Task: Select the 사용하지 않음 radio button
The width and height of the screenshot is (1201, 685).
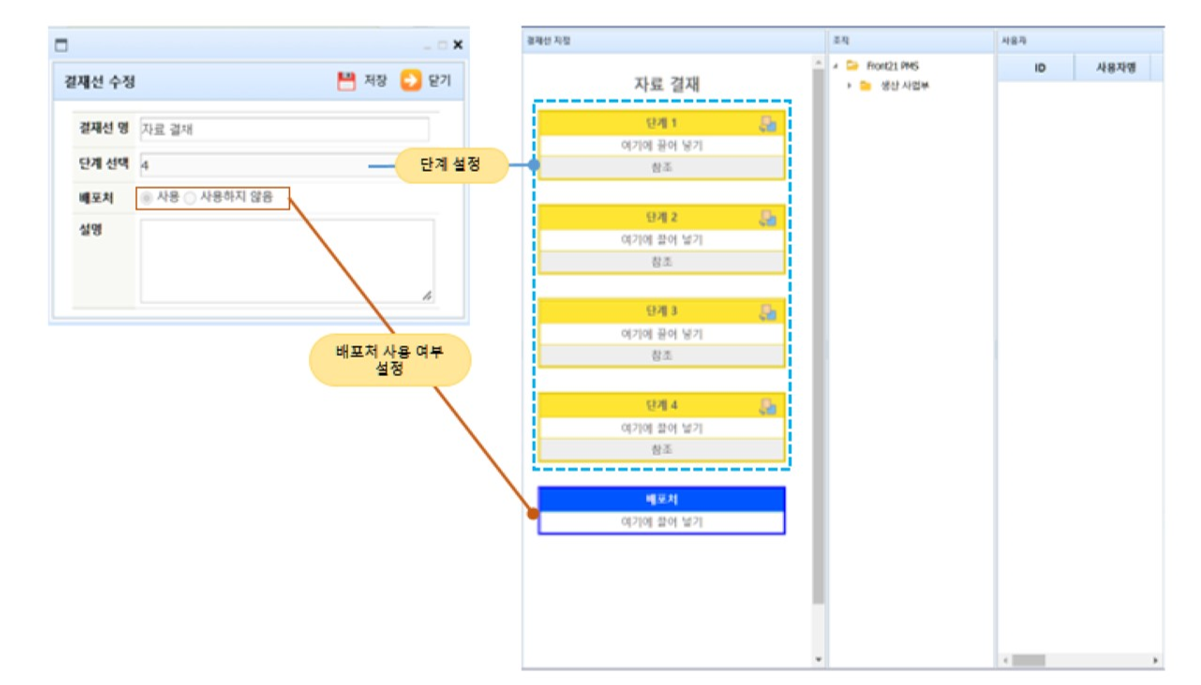Action: 190,198
